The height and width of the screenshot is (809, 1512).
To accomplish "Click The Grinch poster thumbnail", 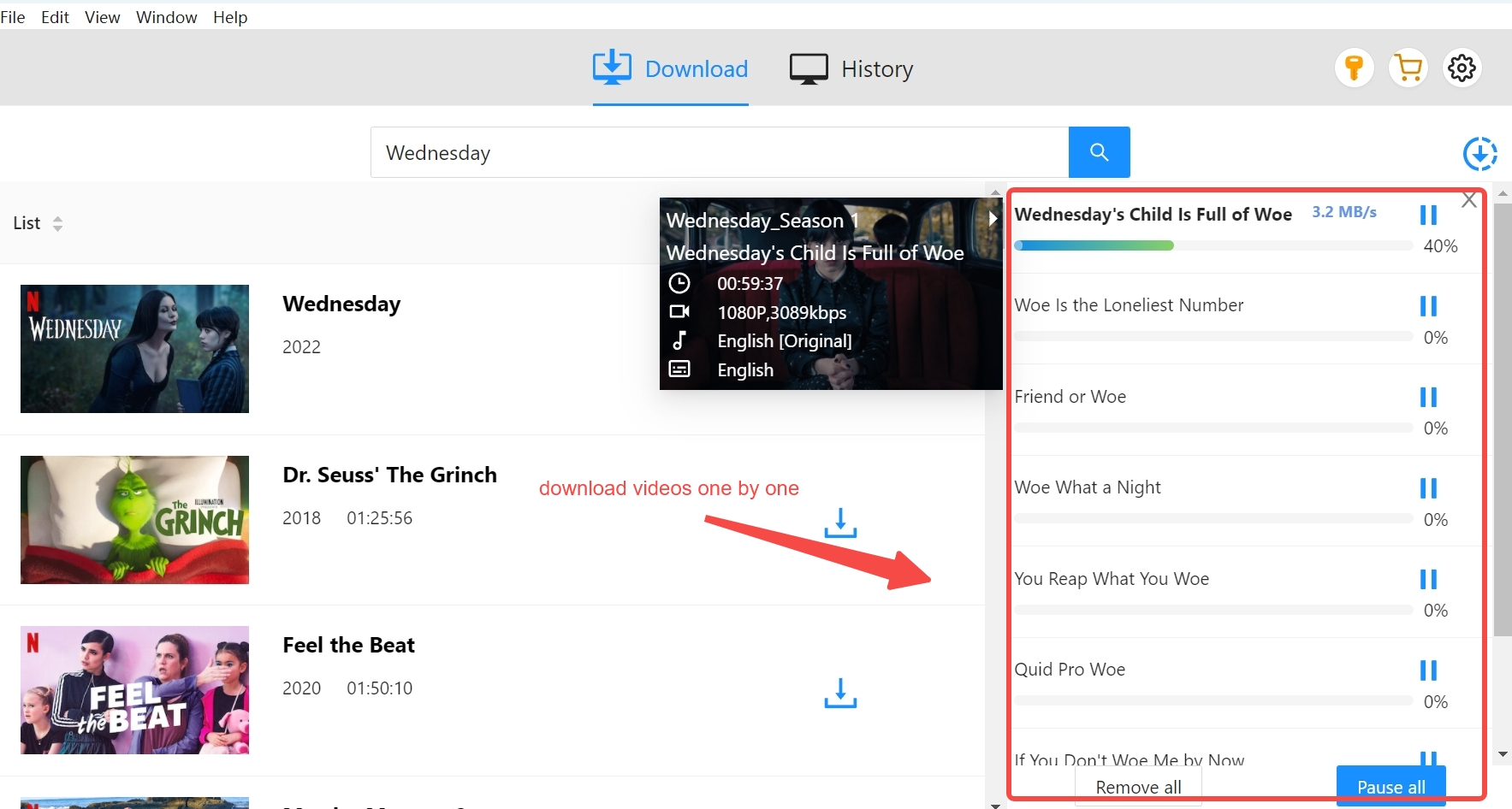I will [x=134, y=520].
